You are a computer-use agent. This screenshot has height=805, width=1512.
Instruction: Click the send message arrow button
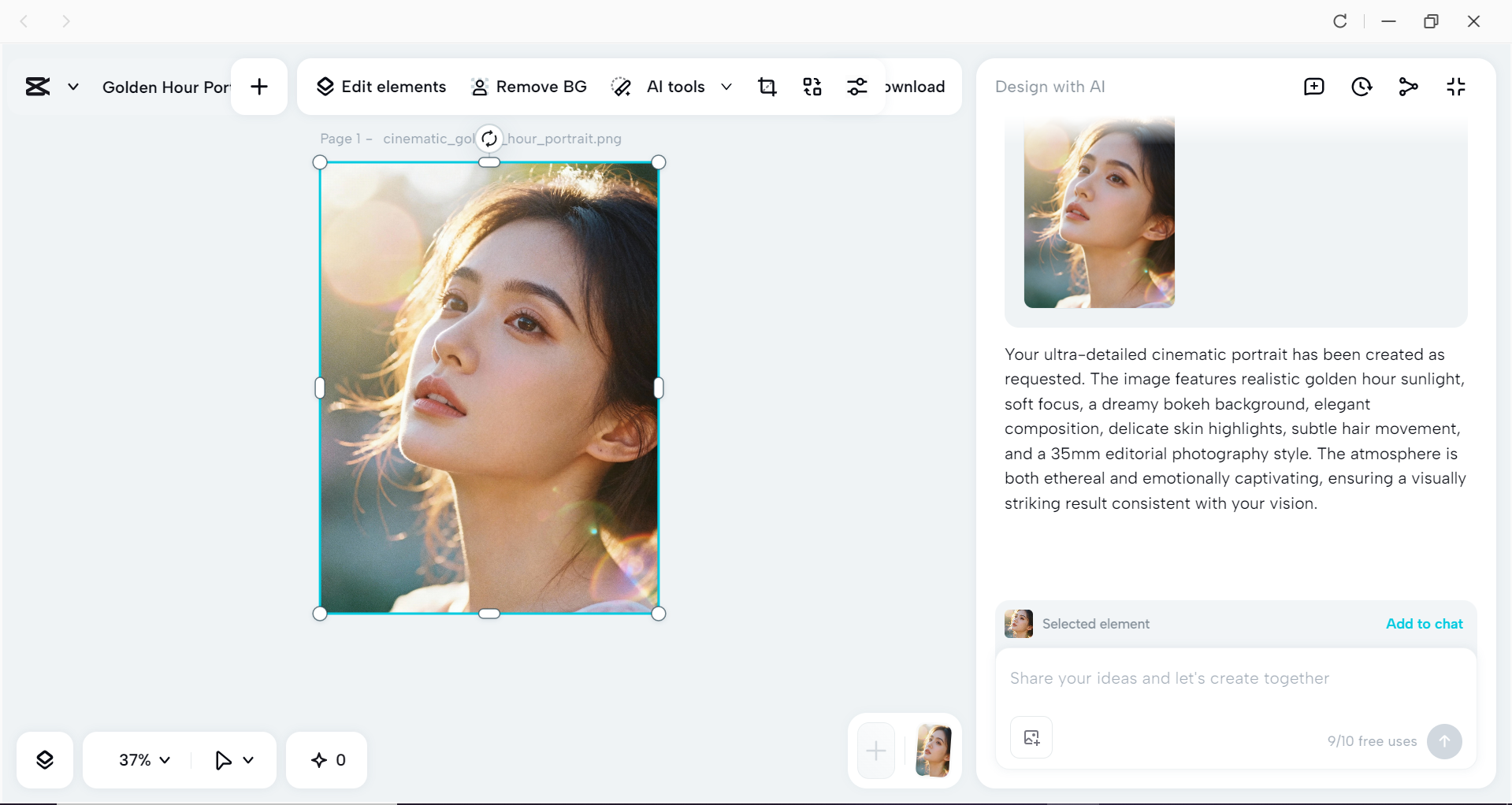tap(1444, 741)
